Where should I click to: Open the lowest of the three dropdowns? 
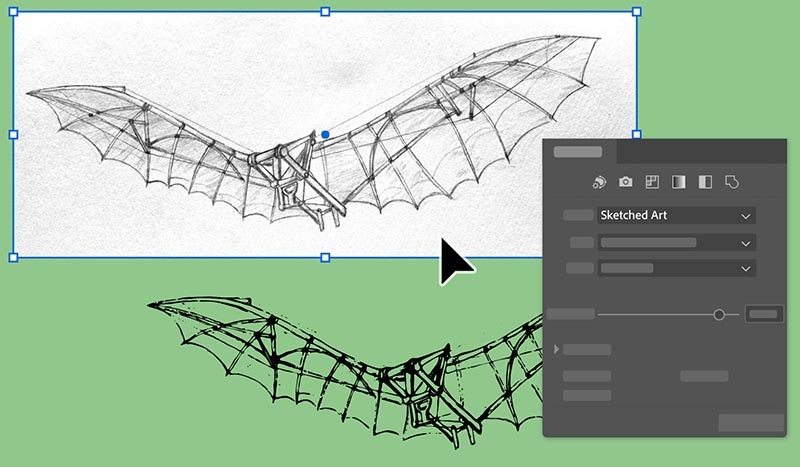pos(677,268)
